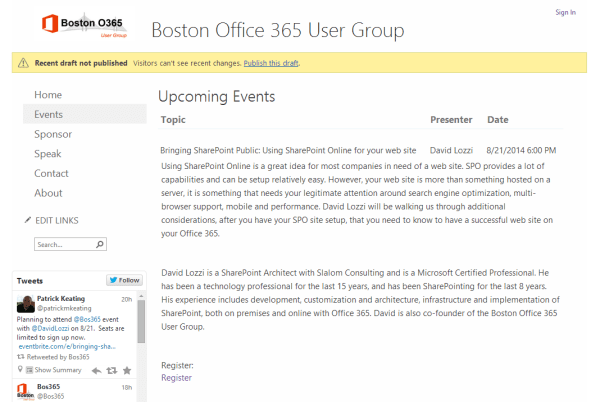The width and height of the screenshot is (600, 402).
Task: Click the location pin icon on tweet
Action: [20, 369]
